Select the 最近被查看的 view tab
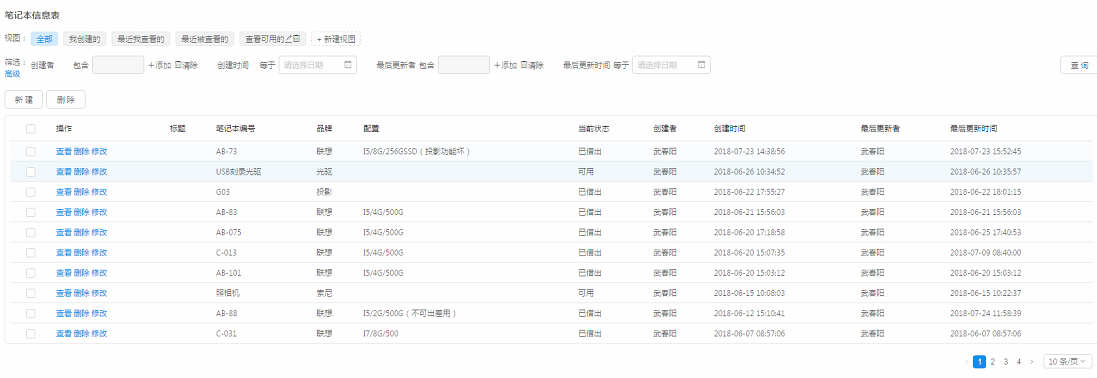The width and height of the screenshot is (1097, 378). pyautogui.click(x=204, y=39)
